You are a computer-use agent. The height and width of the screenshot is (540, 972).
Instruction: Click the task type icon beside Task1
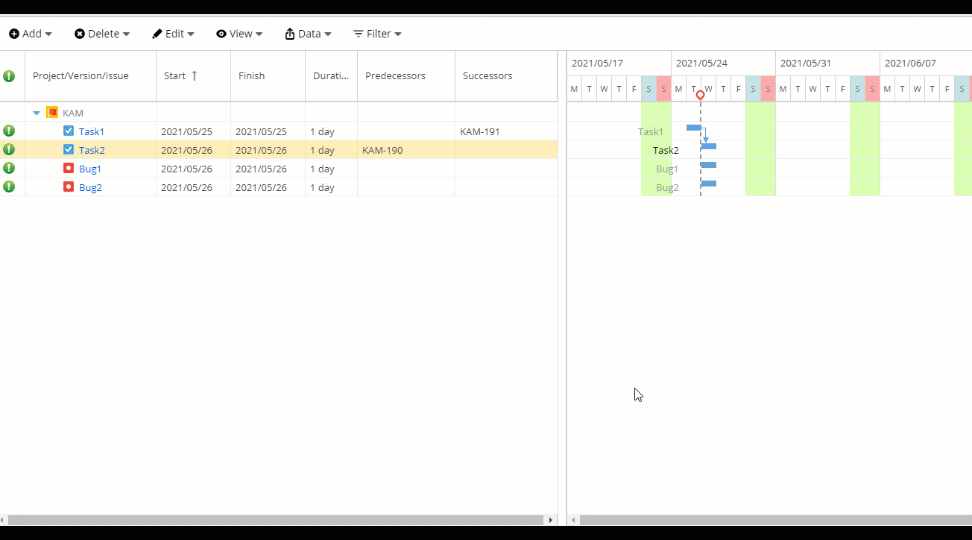tap(68, 131)
